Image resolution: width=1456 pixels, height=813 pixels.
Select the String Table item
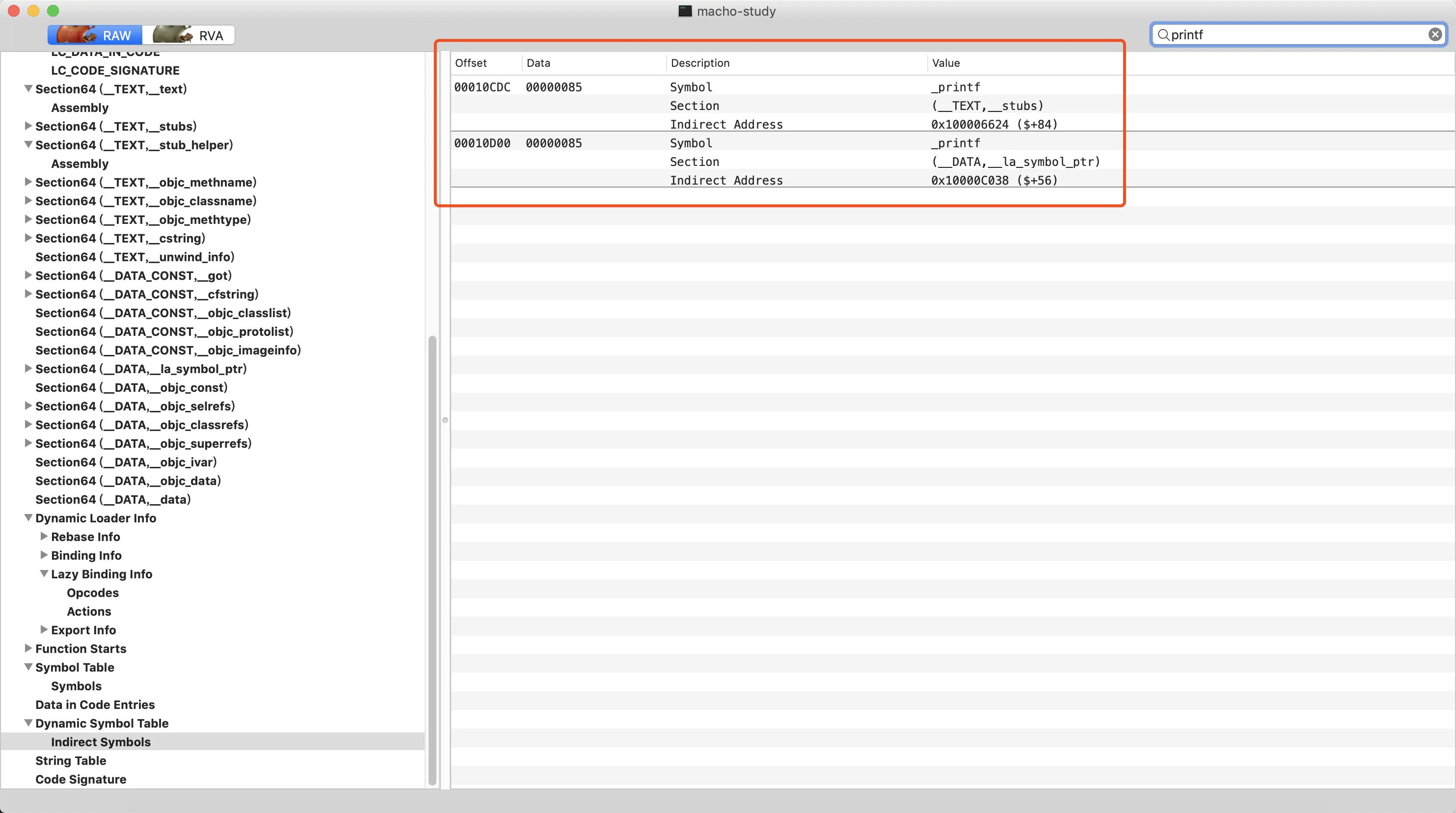pyautogui.click(x=71, y=760)
